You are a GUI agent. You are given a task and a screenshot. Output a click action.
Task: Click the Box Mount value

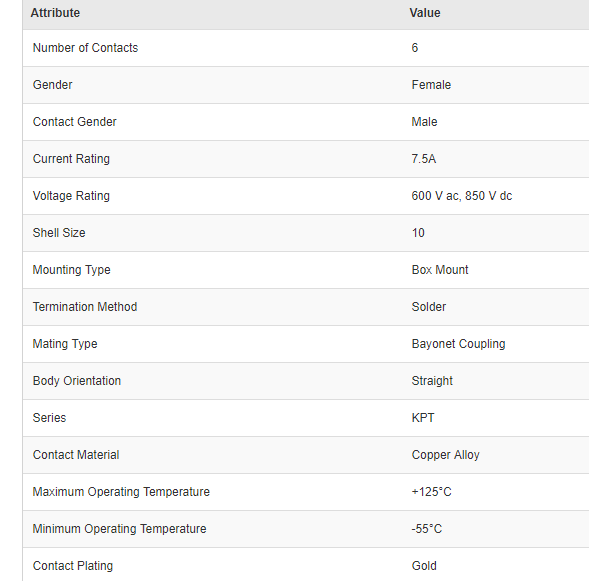pyautogui.click(x=440, y=270)
